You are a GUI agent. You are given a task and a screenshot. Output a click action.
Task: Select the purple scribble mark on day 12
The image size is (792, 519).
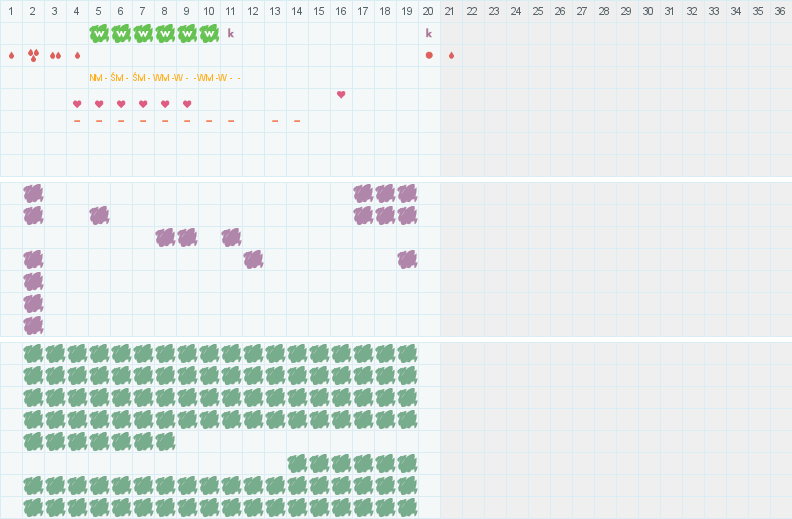[253, 259]
